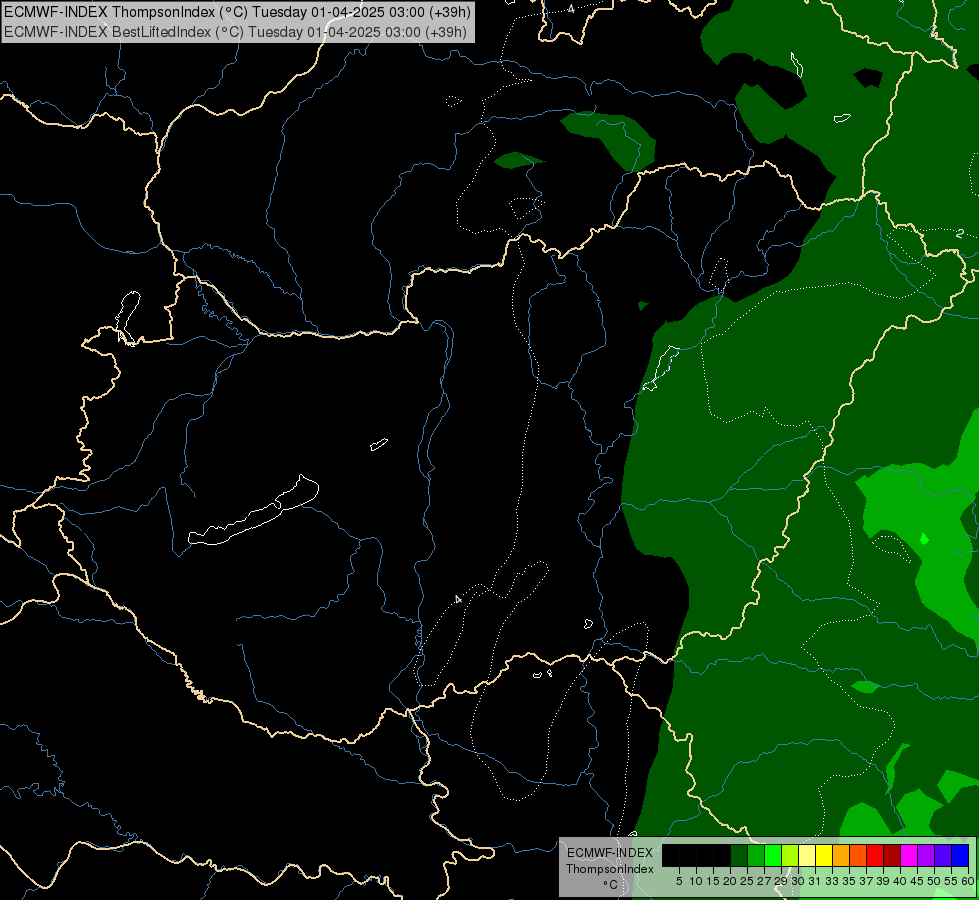Click the dark red 39-40 legend swatch
The width and height of the screenshot is (979, 900).
892,855
